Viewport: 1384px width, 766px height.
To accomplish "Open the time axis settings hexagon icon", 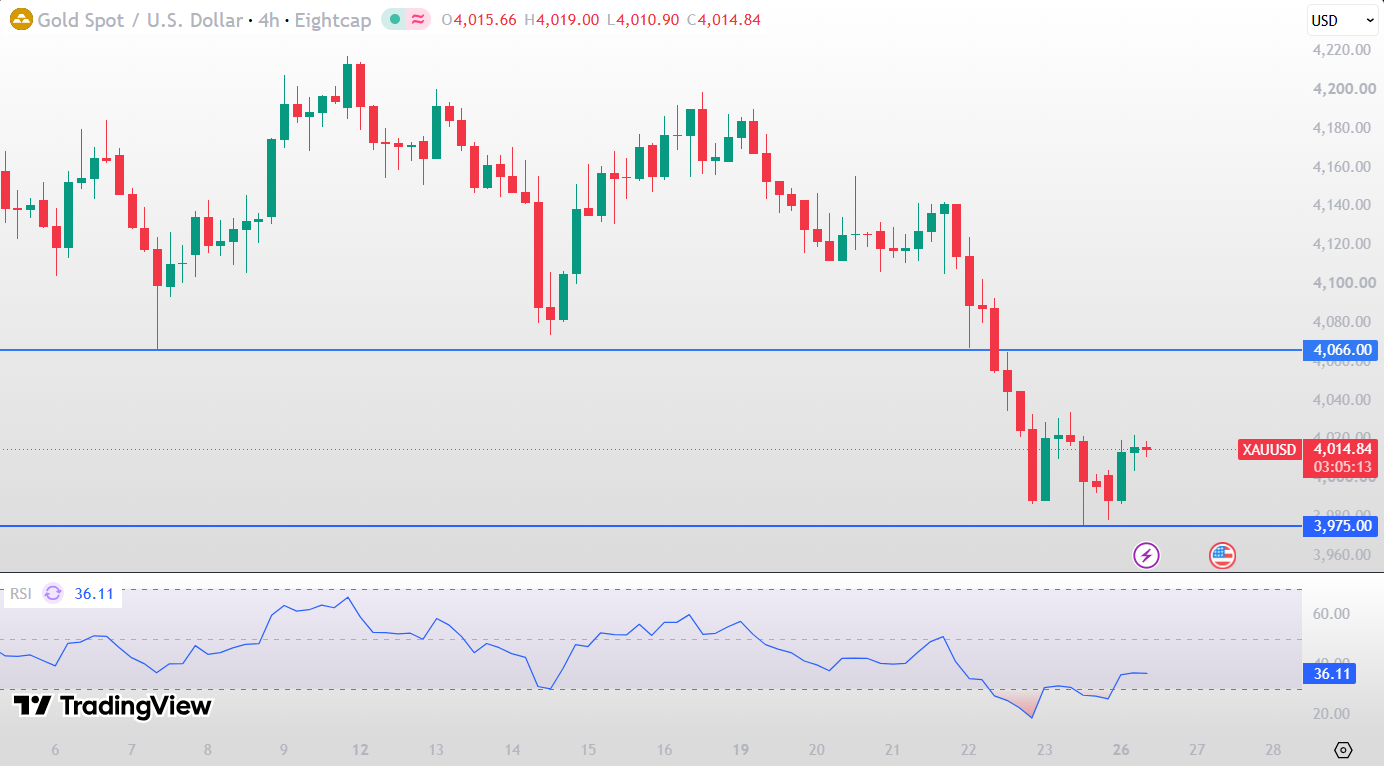I will click(1343, 750).
